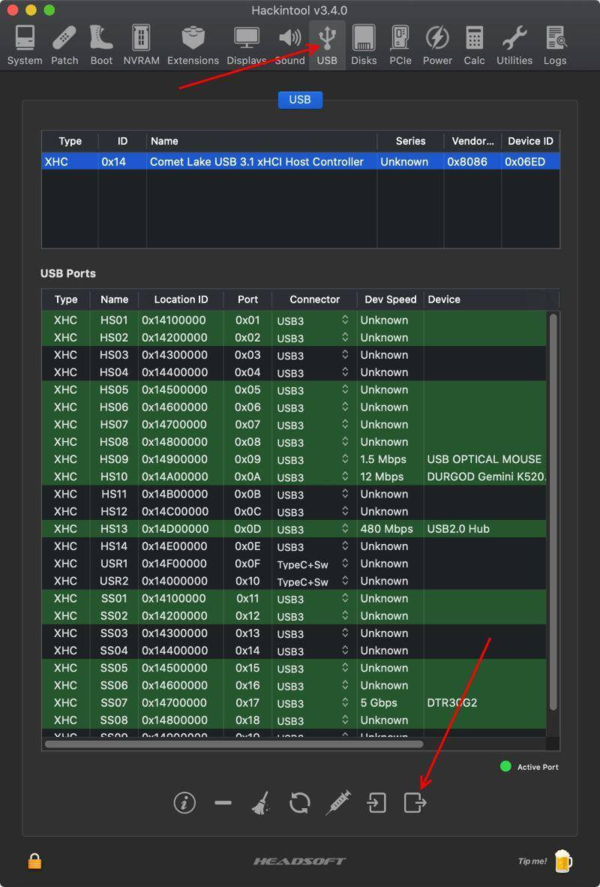Select the blue USB tab button
The width and height of the screenshot is (600, 887).
(x=299, y=100)
